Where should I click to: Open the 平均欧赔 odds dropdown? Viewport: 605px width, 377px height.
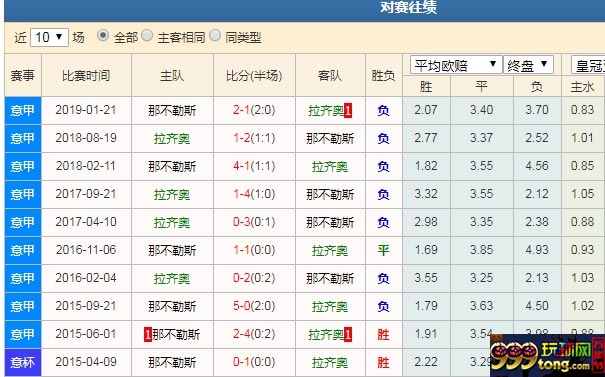coord(456,65)
